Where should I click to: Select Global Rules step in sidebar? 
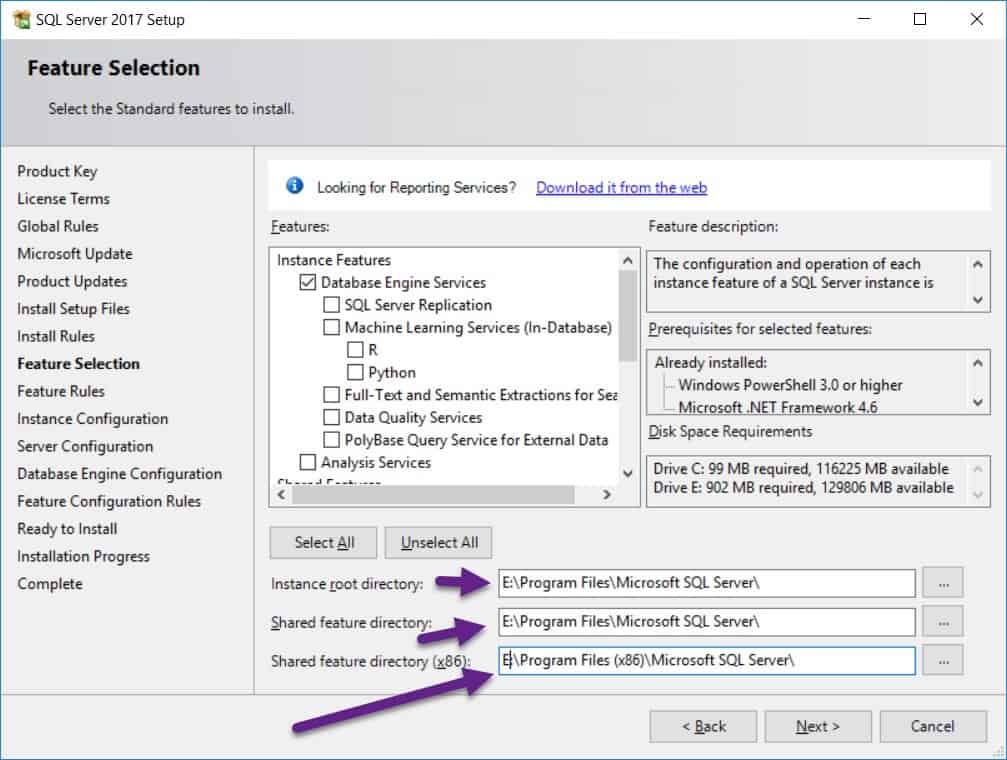click(x=58, y=226)
